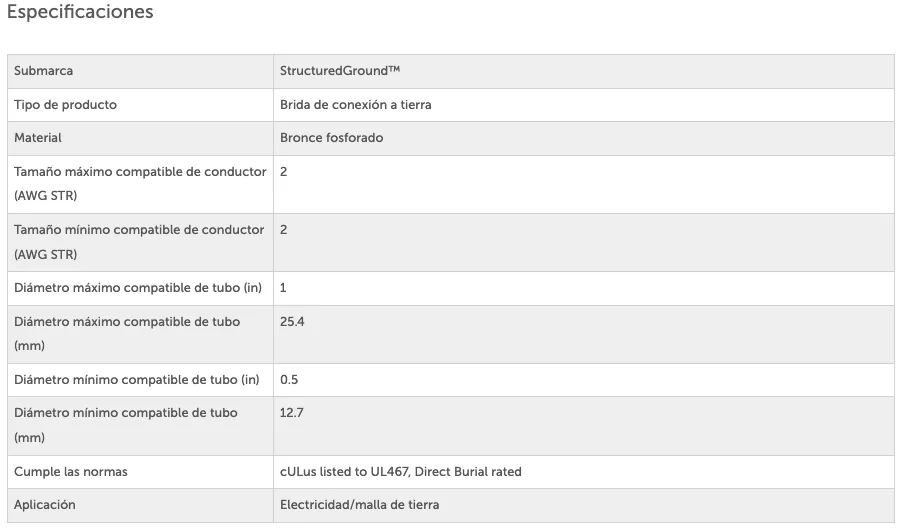Image resolution: width=904 pixels, height=532 pixels.
Task: Select Diámetro mínimo compatible de tubo (mm) label
Action: [x=126, y=425]
